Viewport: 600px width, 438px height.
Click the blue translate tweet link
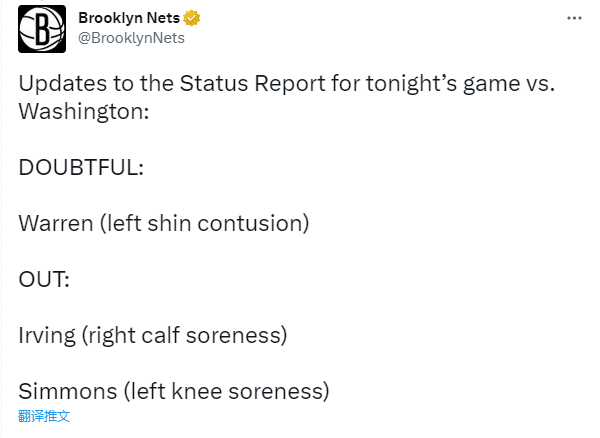pyautogui.click(x=44, y=415)
